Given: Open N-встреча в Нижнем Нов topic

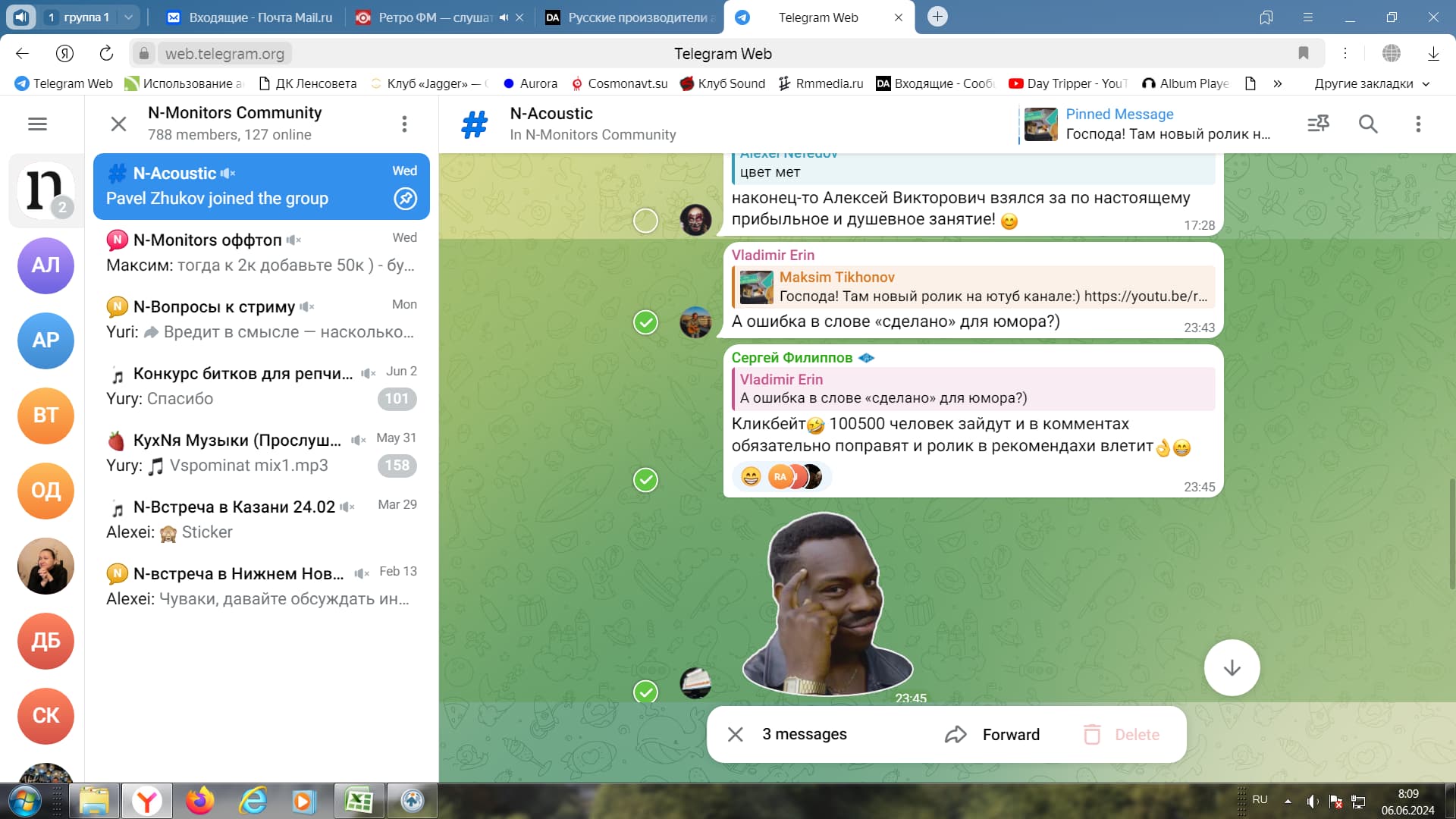Looking at the screenshot, I should click(262, 586).
